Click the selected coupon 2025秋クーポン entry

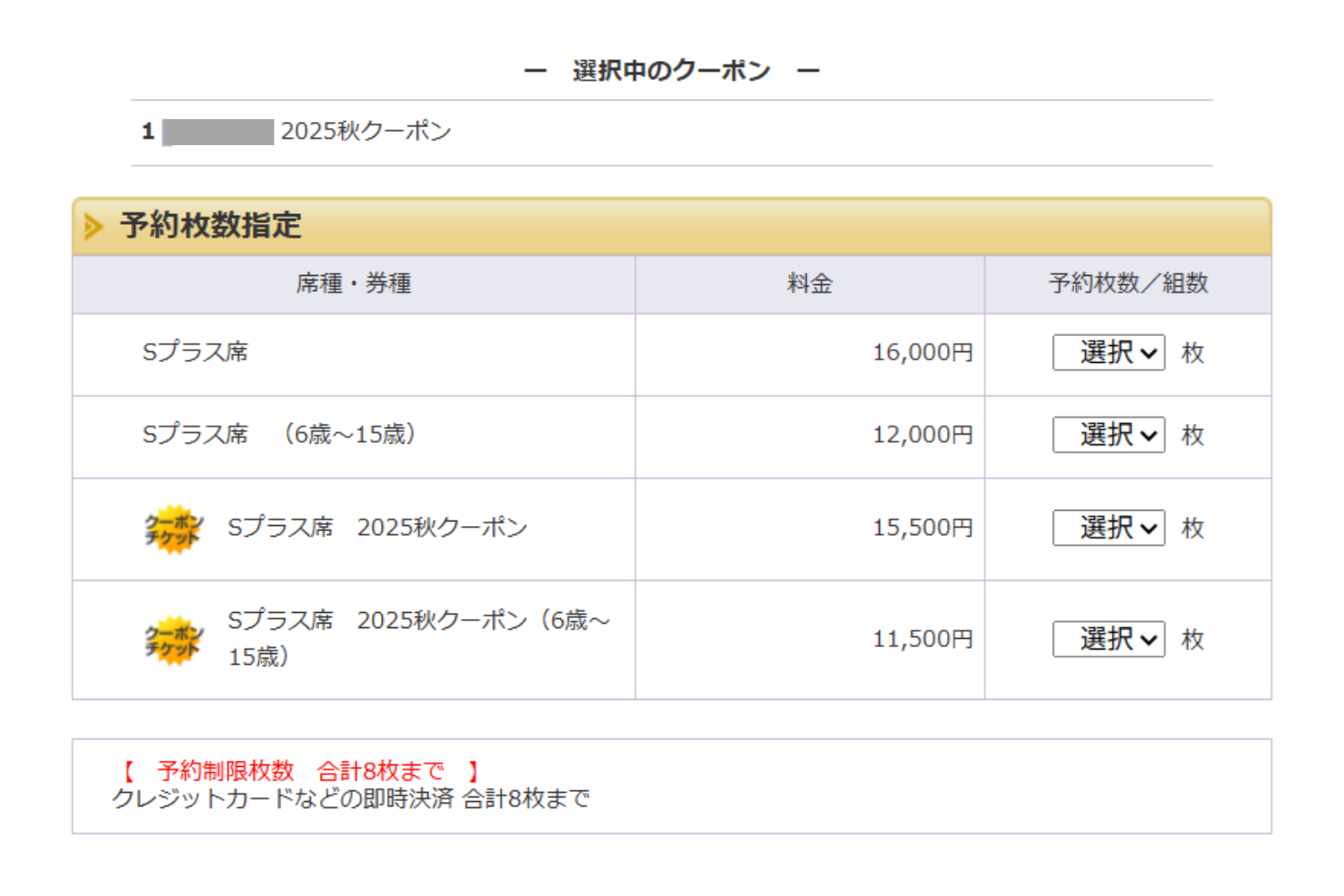[366, 132]
